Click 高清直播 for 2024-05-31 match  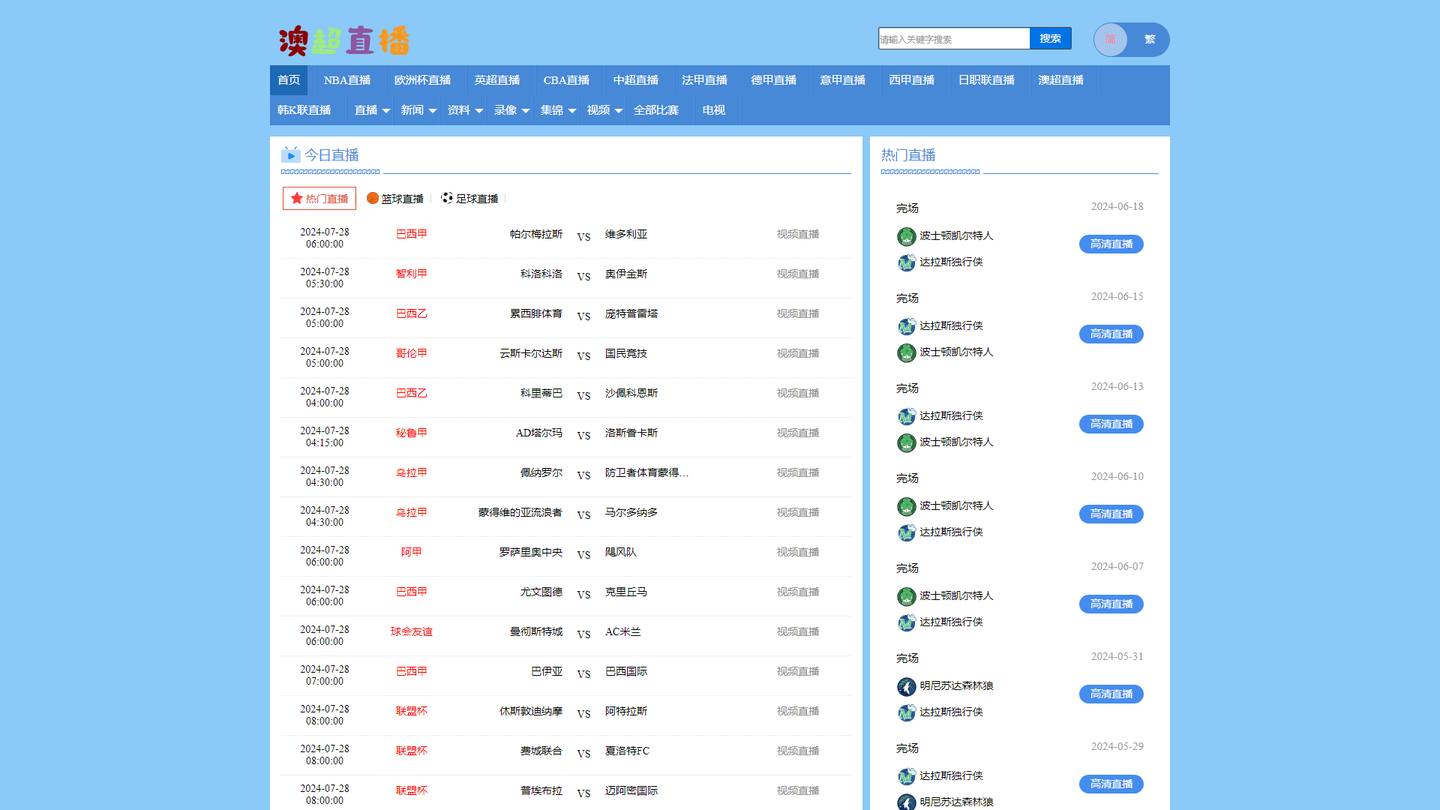(x=1111, y=694)
